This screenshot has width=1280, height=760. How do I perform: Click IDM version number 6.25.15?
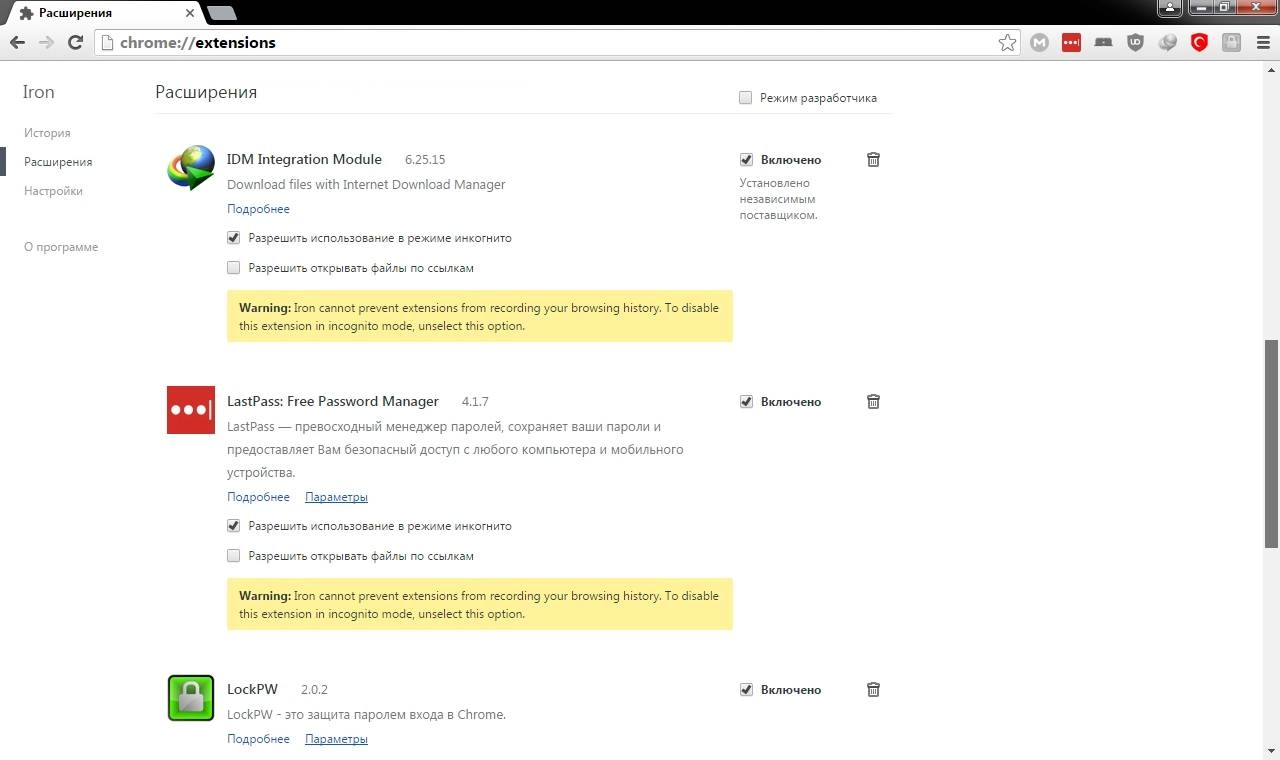(x=425, y=160)
